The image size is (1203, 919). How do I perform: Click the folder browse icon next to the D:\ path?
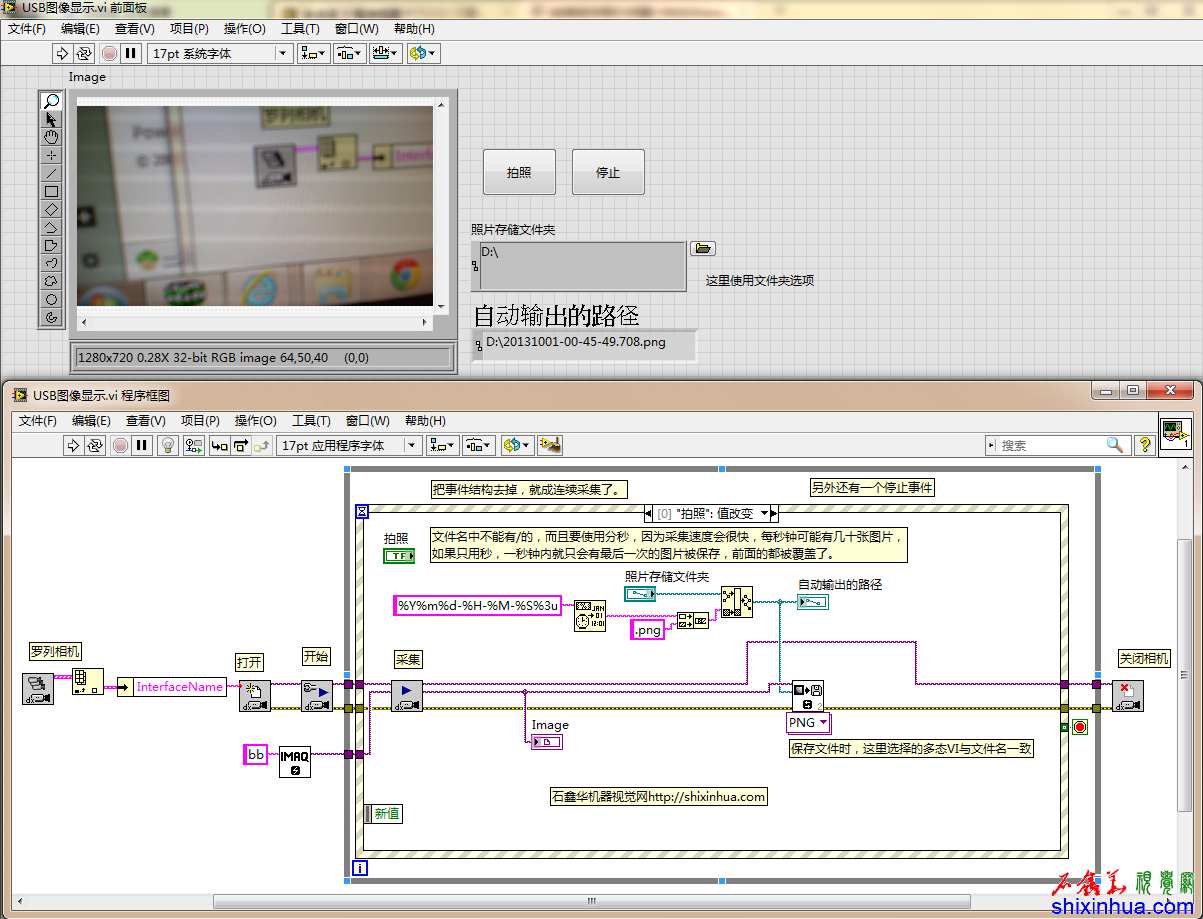pos(703,249)
